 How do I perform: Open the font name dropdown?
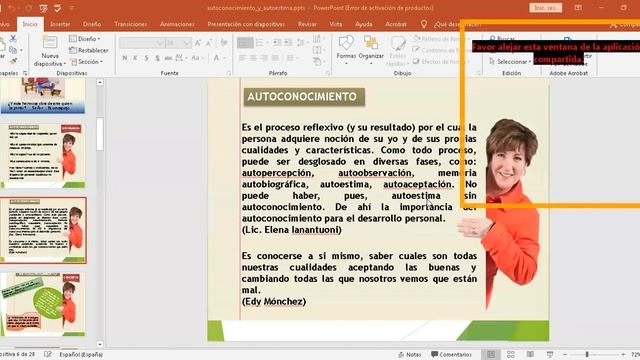coord(160,43)
